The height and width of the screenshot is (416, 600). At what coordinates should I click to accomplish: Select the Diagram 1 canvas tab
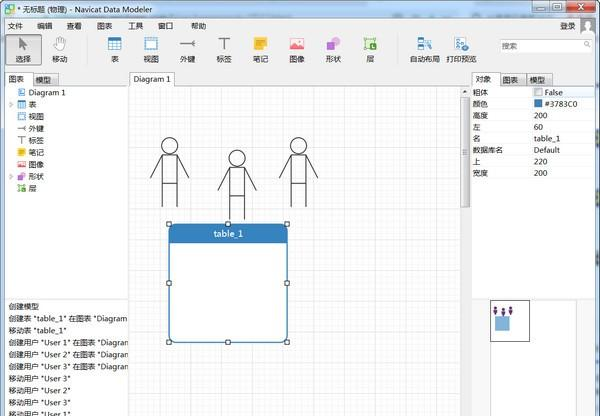point(152,79)
